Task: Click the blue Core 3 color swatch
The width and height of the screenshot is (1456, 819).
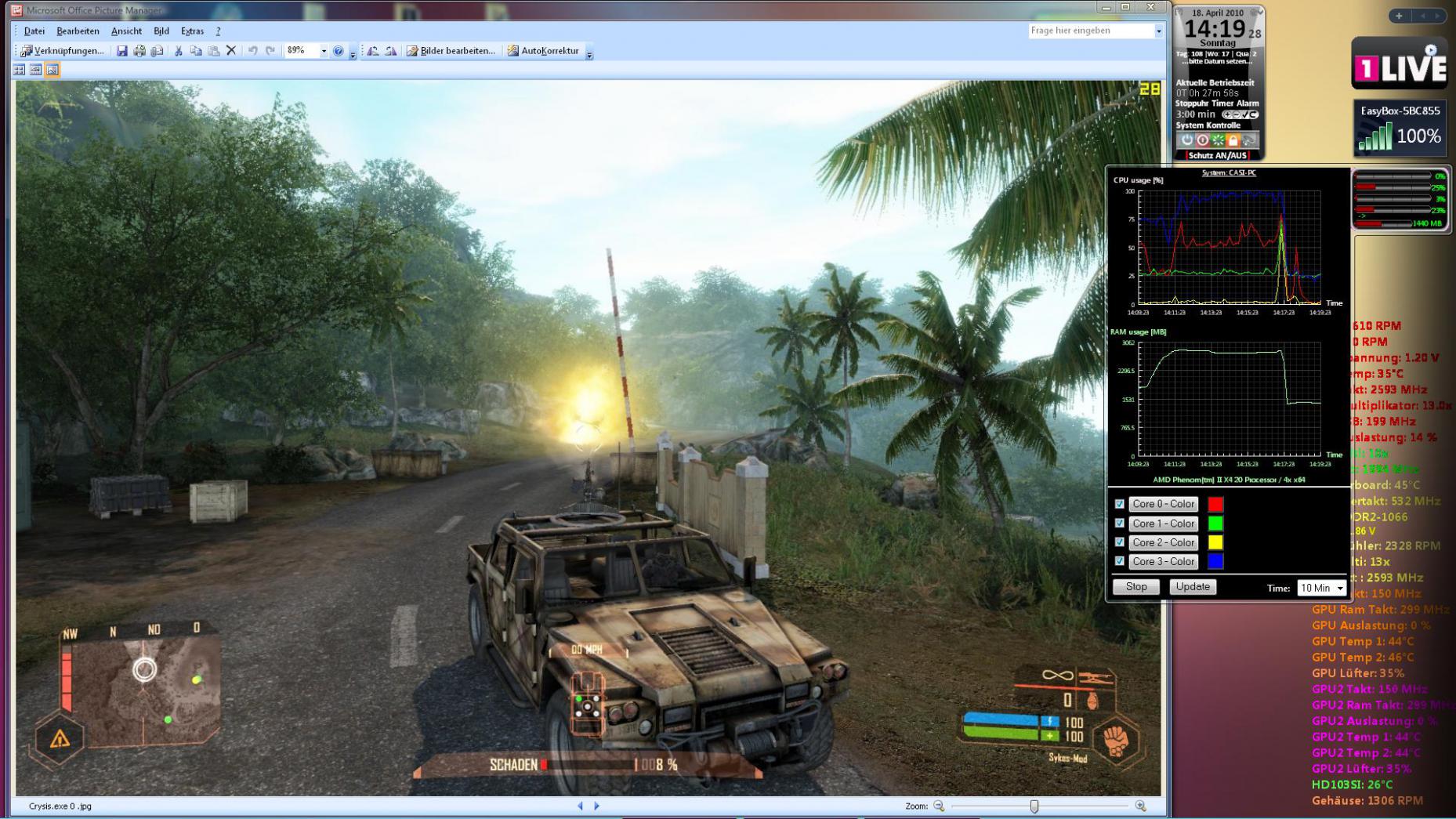Action: (1215, 561)
